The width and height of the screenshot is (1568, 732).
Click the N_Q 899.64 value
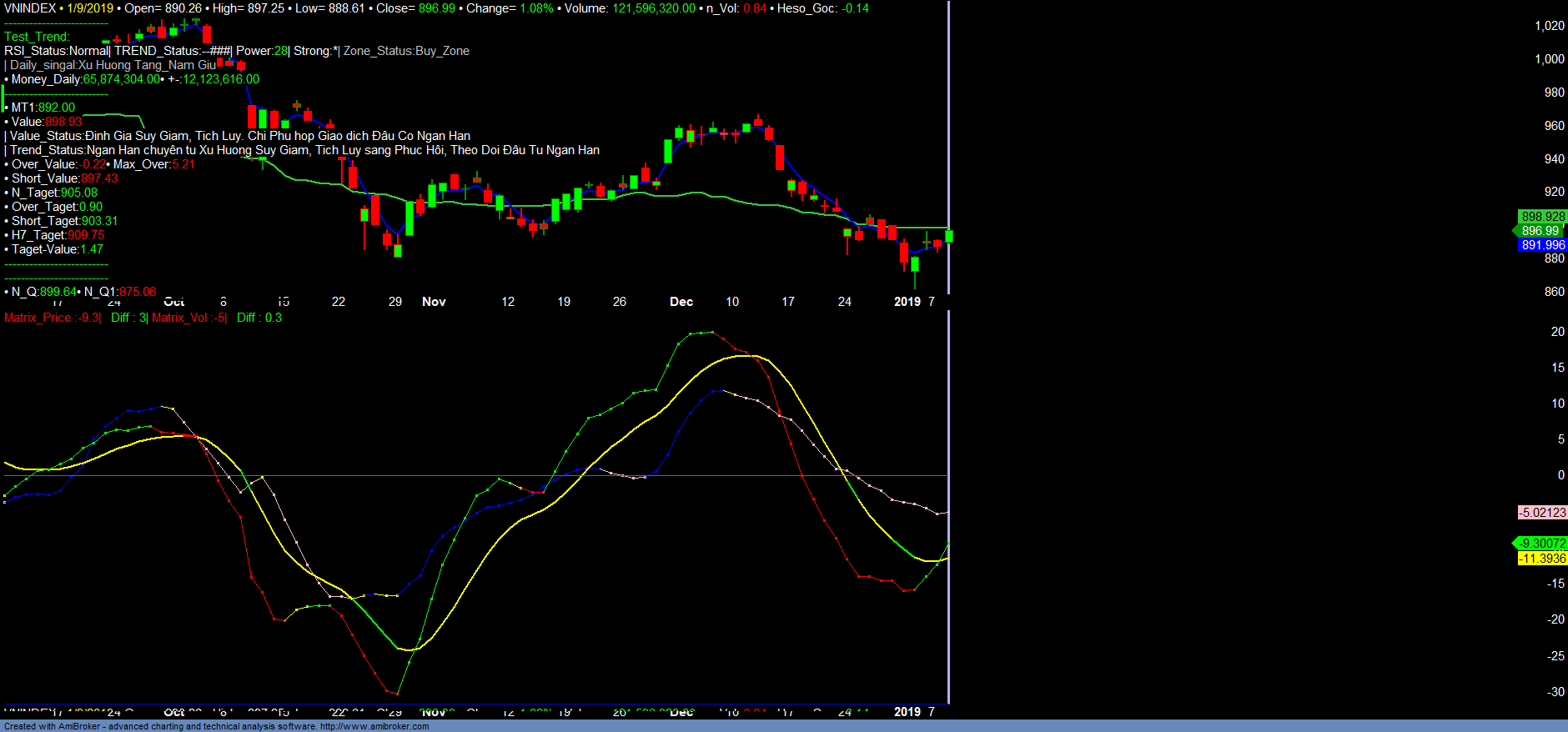[58, 292]
